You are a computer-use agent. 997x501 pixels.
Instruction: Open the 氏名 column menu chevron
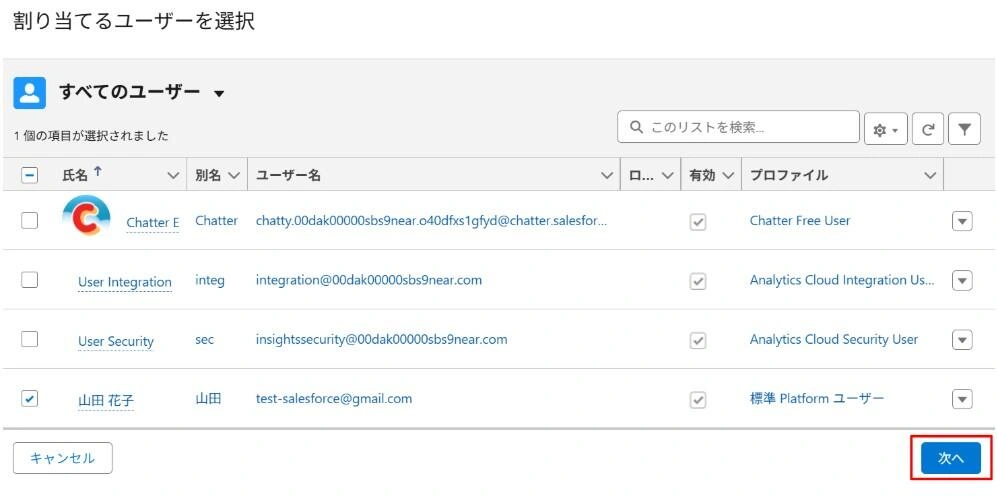point(173,175)
